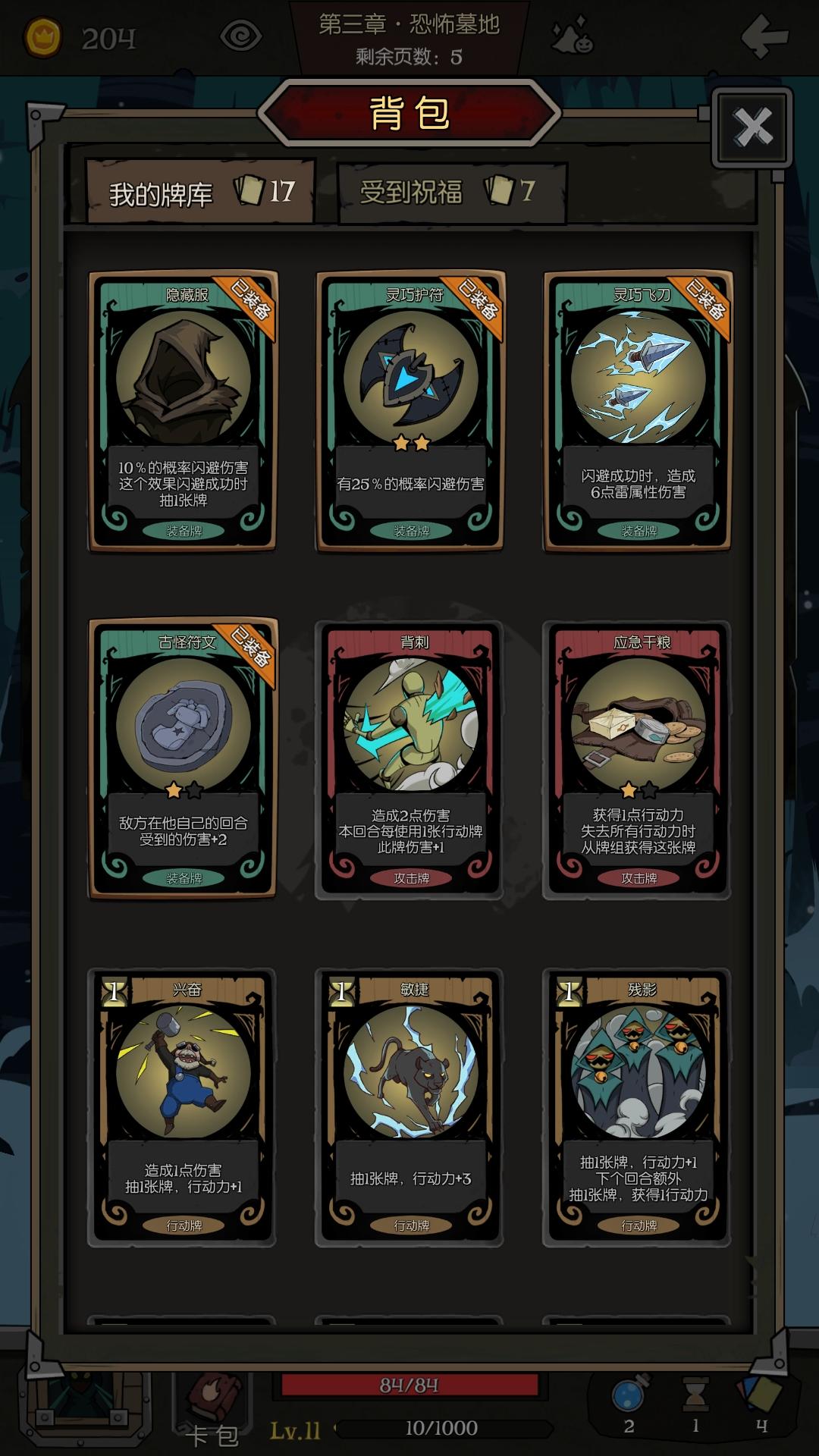This screenshot has width=819, height=1456.
Task: Pick the 兴奋 action card
Action: pyautogui.click(x=182, y=1107)
